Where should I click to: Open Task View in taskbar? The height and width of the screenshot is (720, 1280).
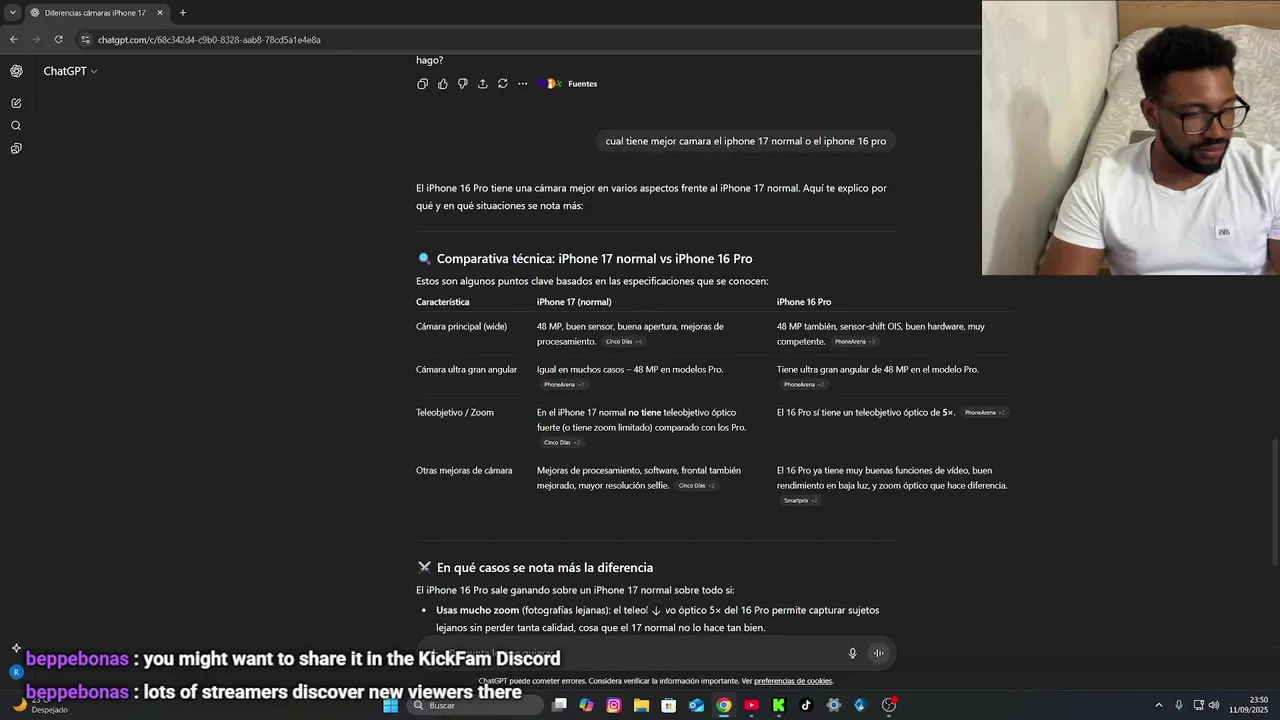pyautogui.click(x=559, y=705)
